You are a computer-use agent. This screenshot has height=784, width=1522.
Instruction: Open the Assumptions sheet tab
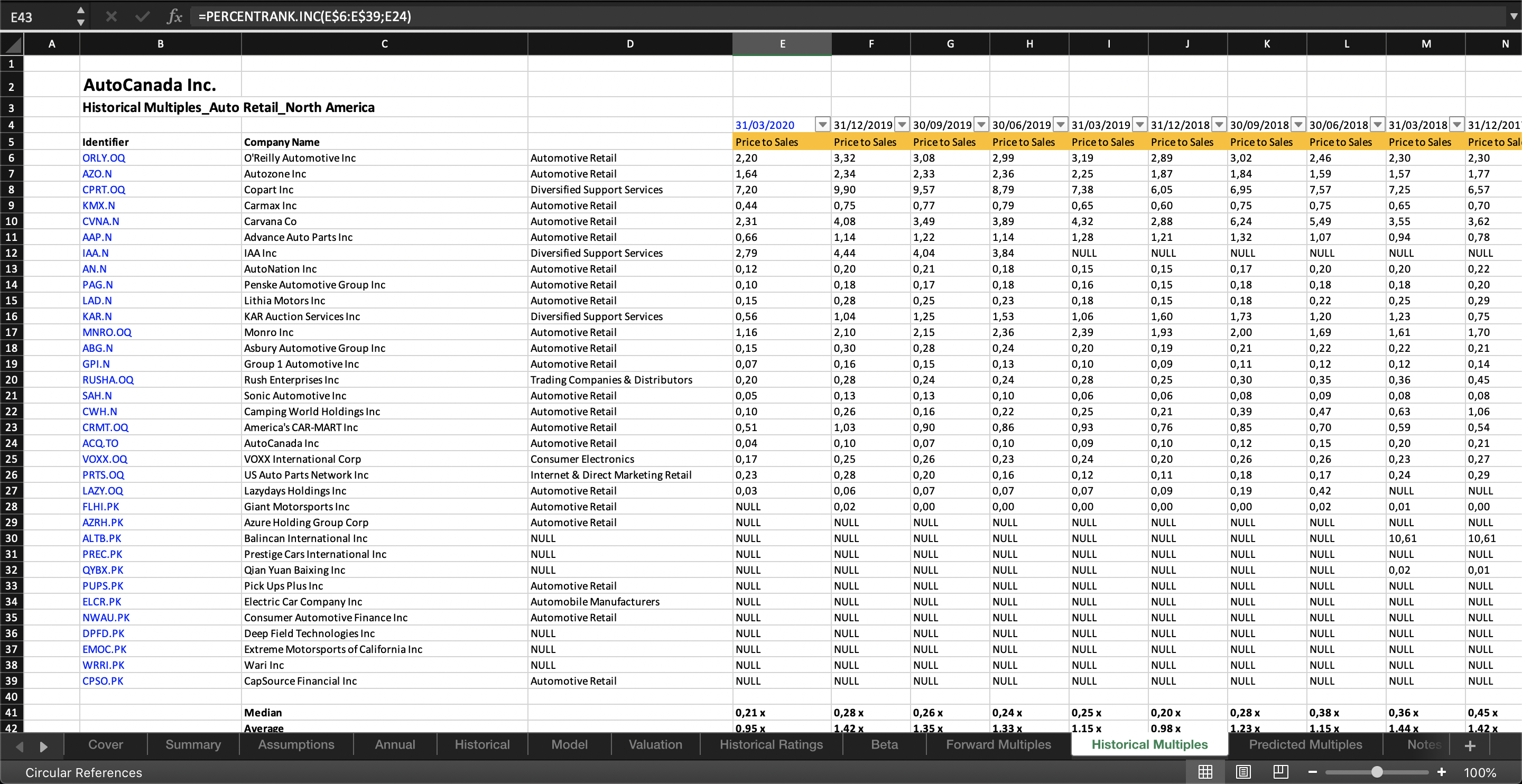296,744
